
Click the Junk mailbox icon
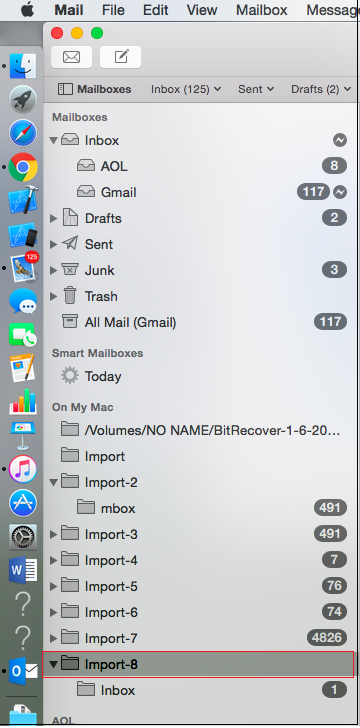[70, 270]
